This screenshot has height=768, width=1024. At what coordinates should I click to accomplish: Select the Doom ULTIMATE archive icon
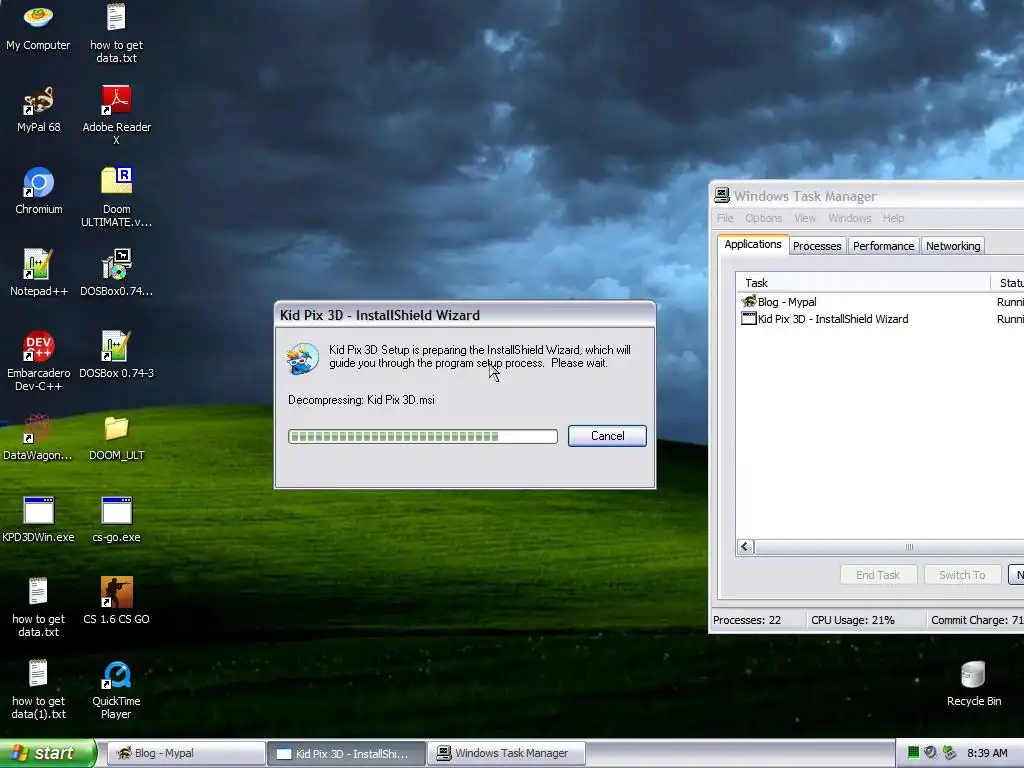point(116,197)
